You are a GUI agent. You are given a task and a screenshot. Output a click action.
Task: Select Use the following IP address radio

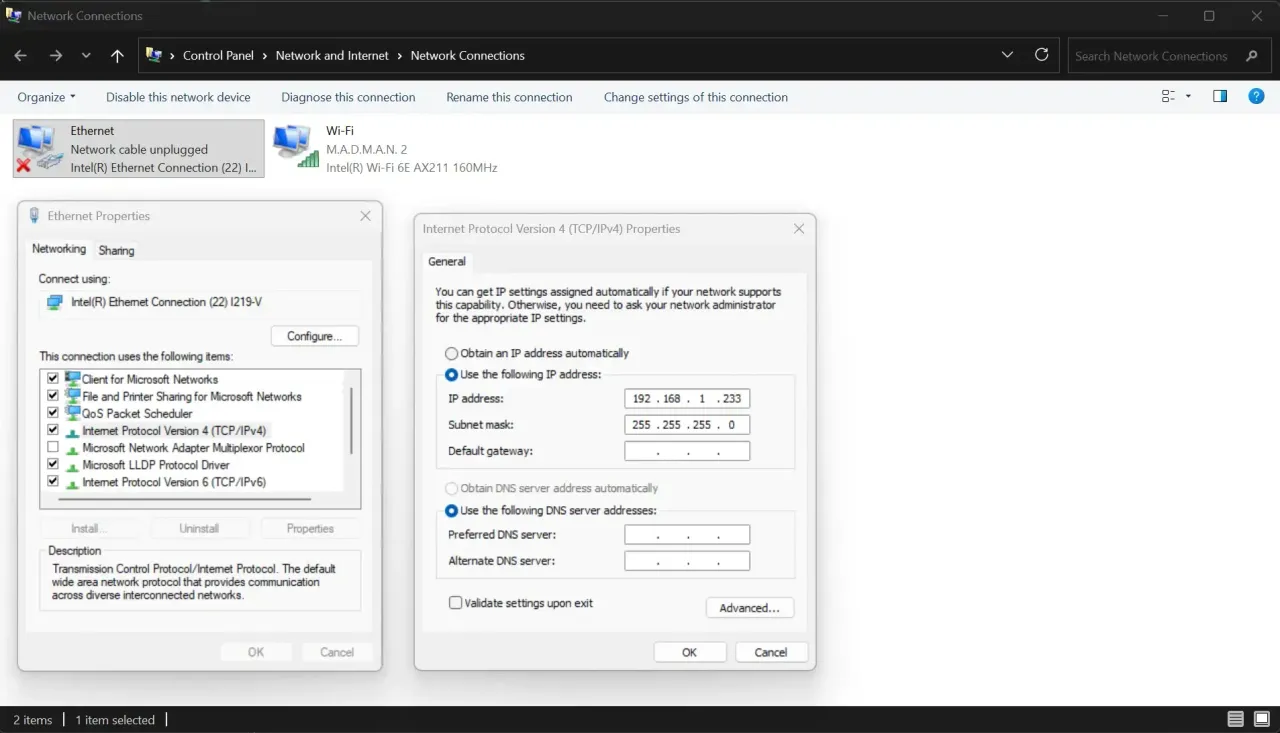click(452, 374)
